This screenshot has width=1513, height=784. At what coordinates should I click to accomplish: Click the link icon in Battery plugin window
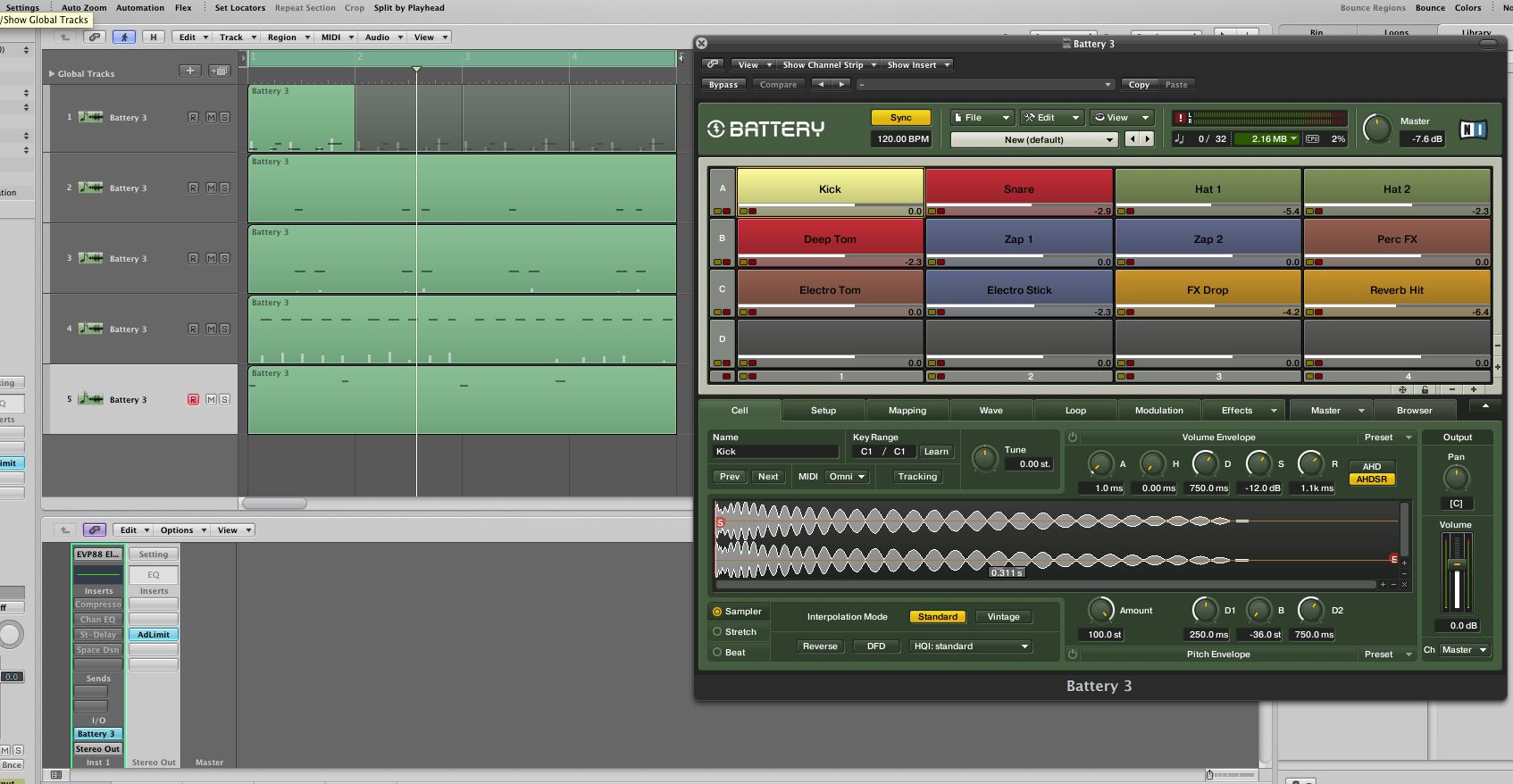tap(712, 64)
